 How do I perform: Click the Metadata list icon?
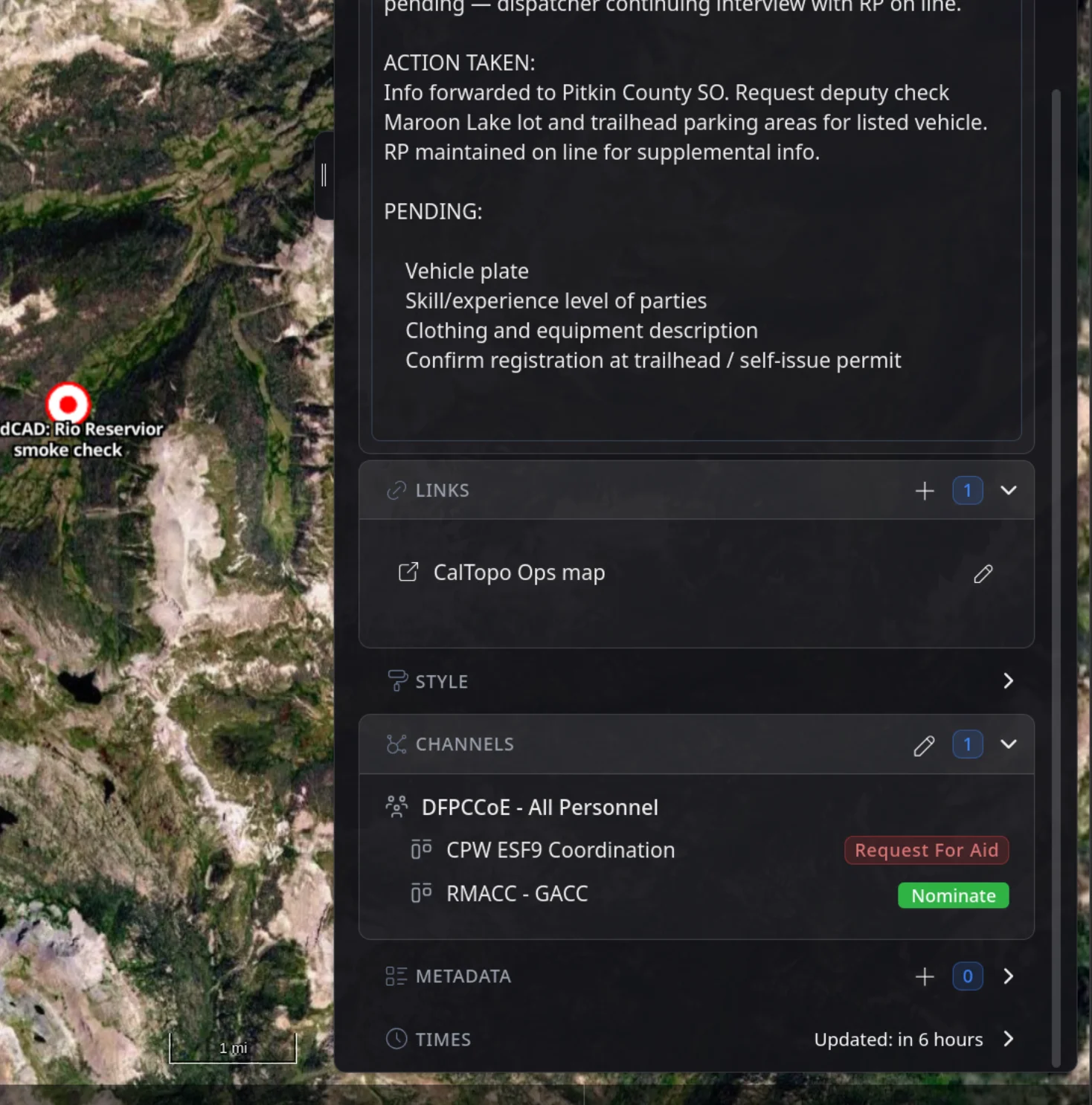point(396,976)
